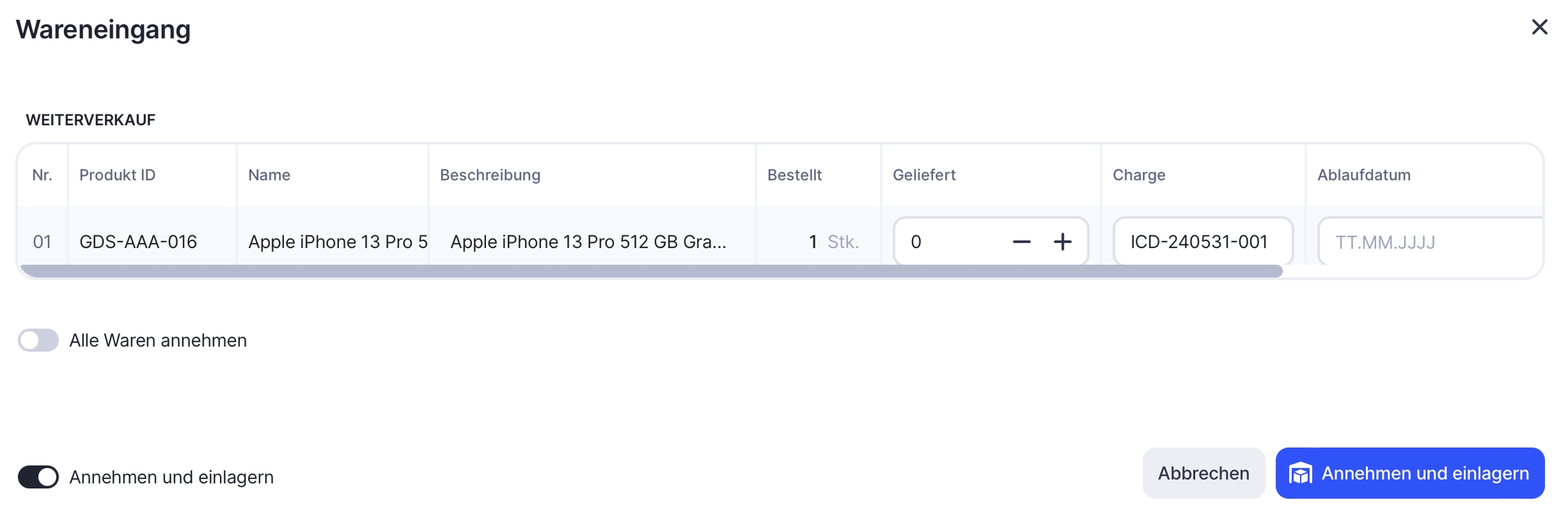Click the box icon on Annehmen und einlagern button
Screen dimensions: 1568x523
coord(1301,473)
